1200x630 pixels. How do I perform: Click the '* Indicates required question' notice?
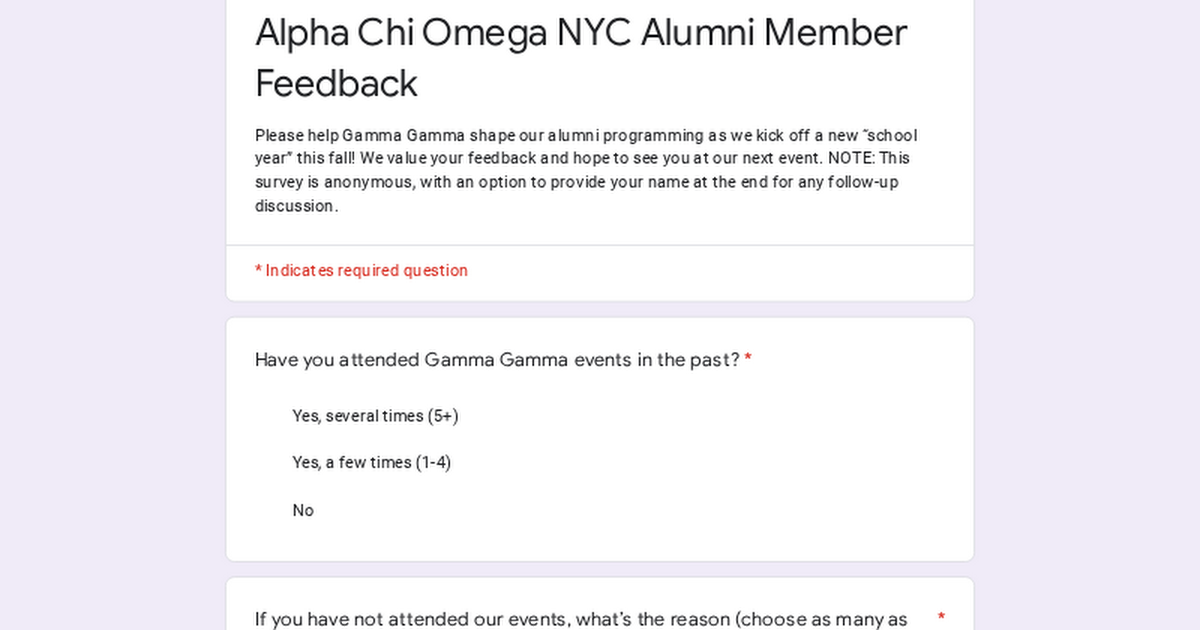(x=361, y=271)
